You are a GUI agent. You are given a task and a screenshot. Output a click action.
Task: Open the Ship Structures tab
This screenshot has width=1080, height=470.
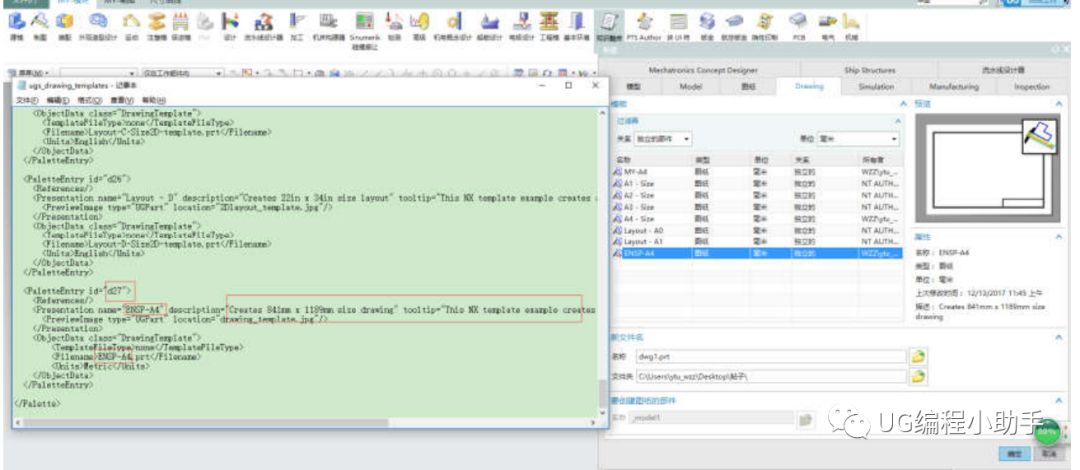click(x=870, y=70)
